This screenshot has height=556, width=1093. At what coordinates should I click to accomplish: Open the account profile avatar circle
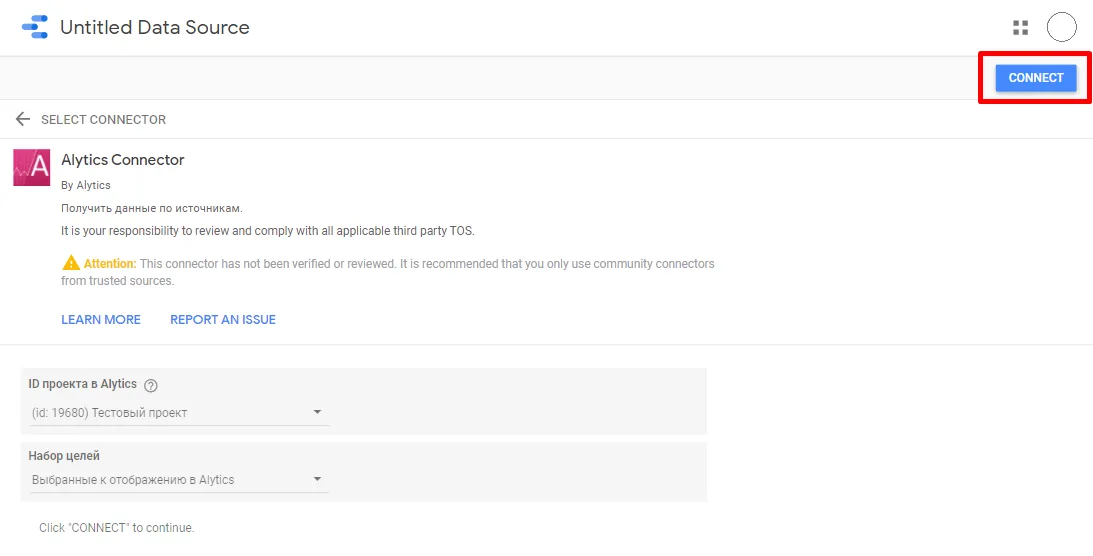click(x=1062, y=28)
